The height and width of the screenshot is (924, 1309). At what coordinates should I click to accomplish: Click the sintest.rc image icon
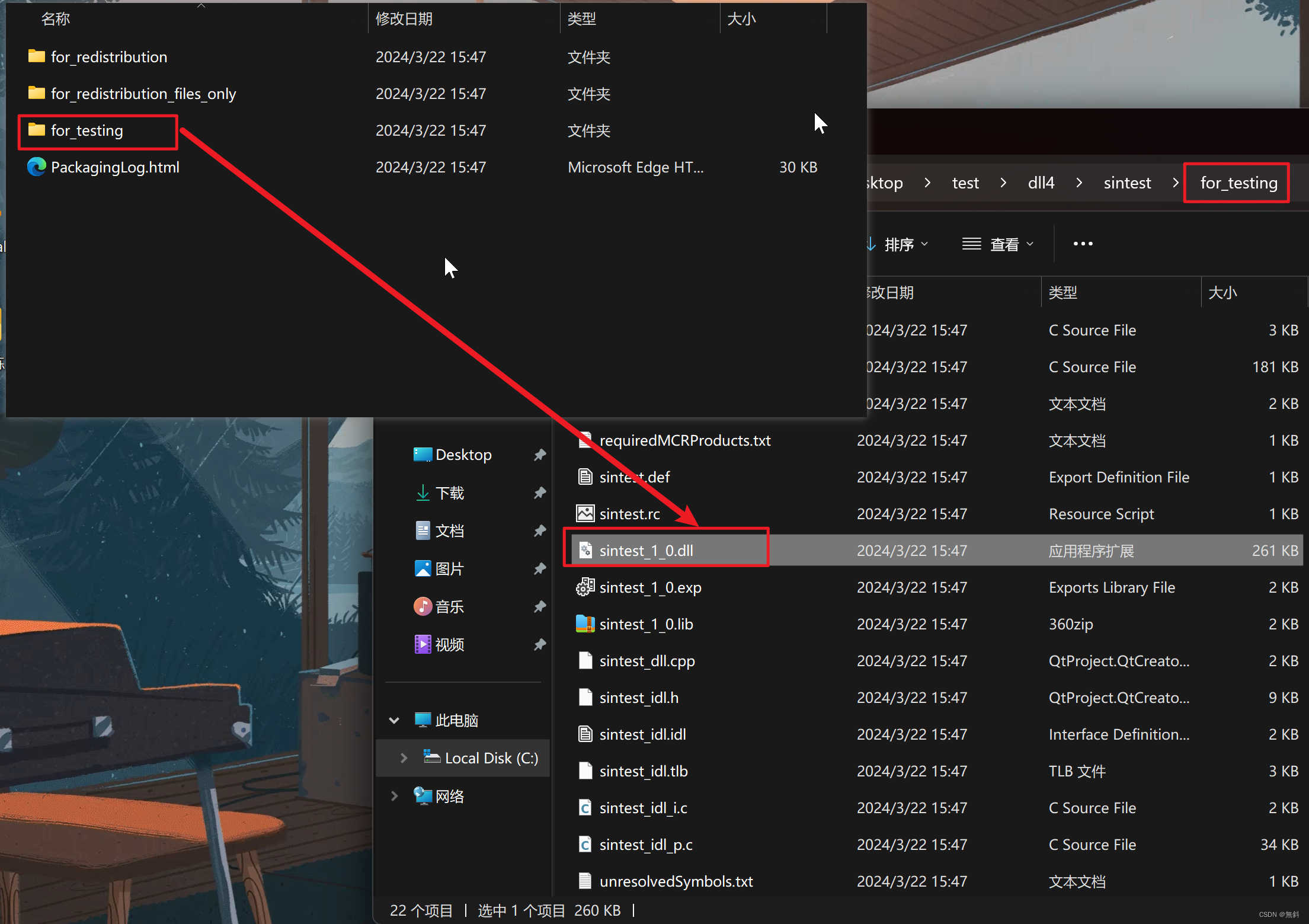tap(585, 514)
